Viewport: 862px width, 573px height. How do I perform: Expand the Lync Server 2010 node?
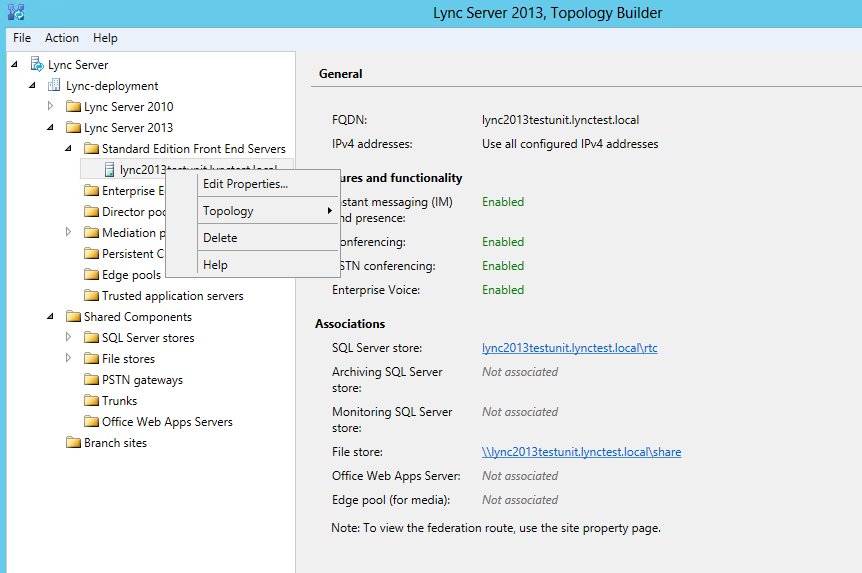(x=51, y=106)
